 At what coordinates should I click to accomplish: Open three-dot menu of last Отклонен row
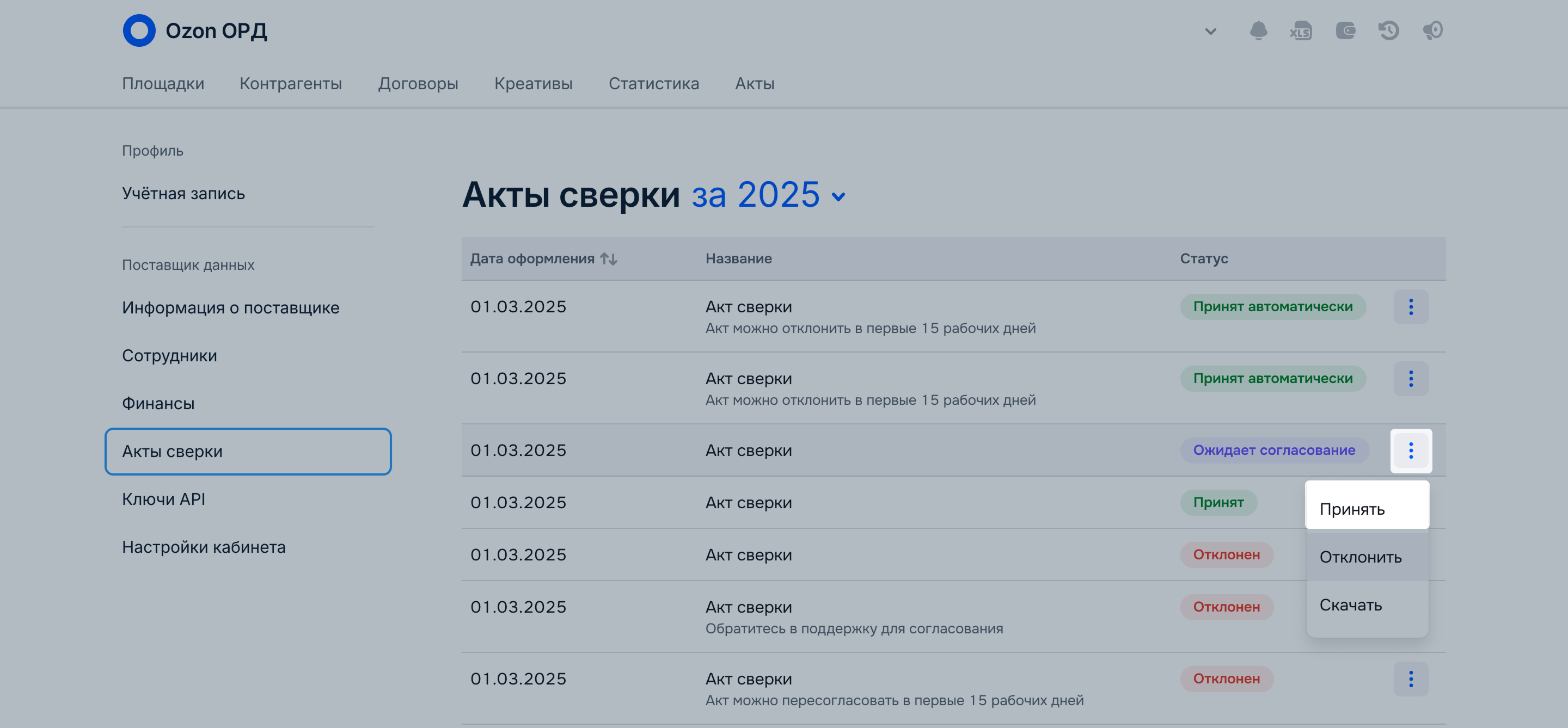tap(1410, 678)
